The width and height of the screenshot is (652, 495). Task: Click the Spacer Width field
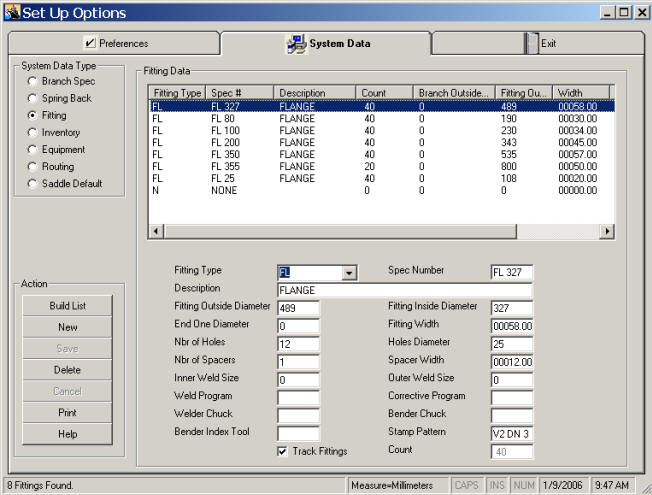[x=512, y=362]
